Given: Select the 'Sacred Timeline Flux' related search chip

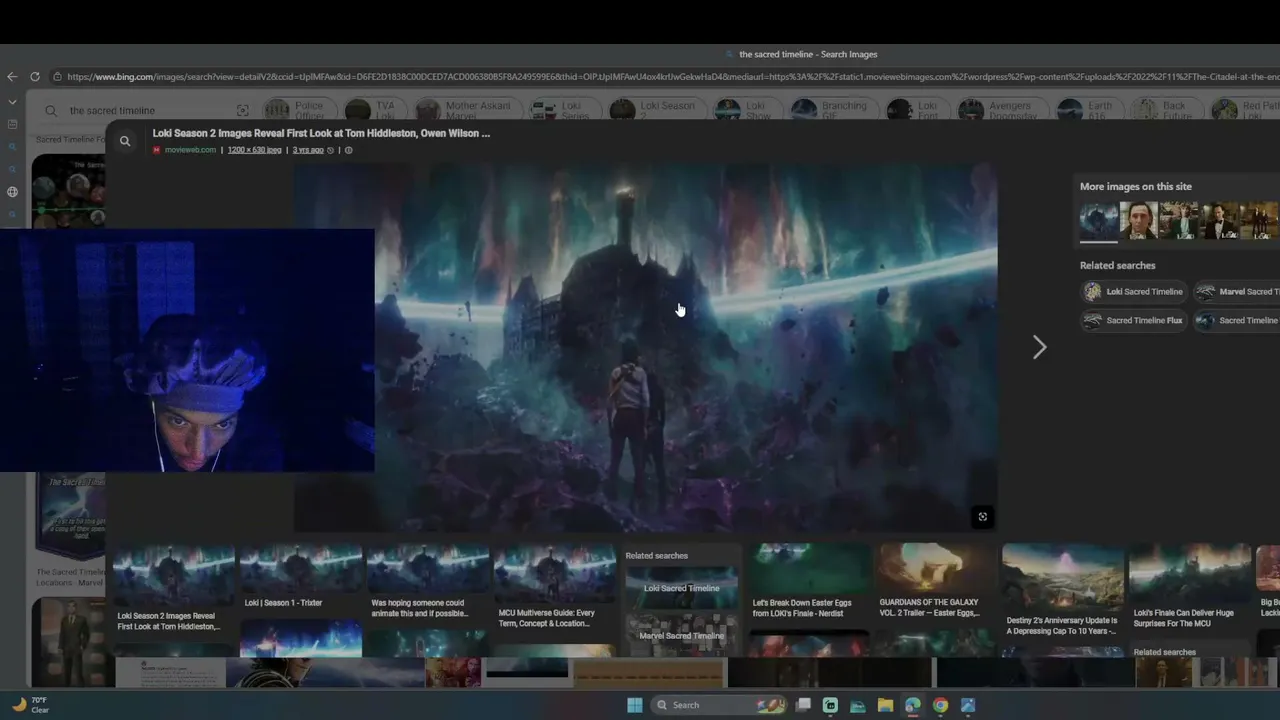Looking at the screenshot, I should 1134,321.
